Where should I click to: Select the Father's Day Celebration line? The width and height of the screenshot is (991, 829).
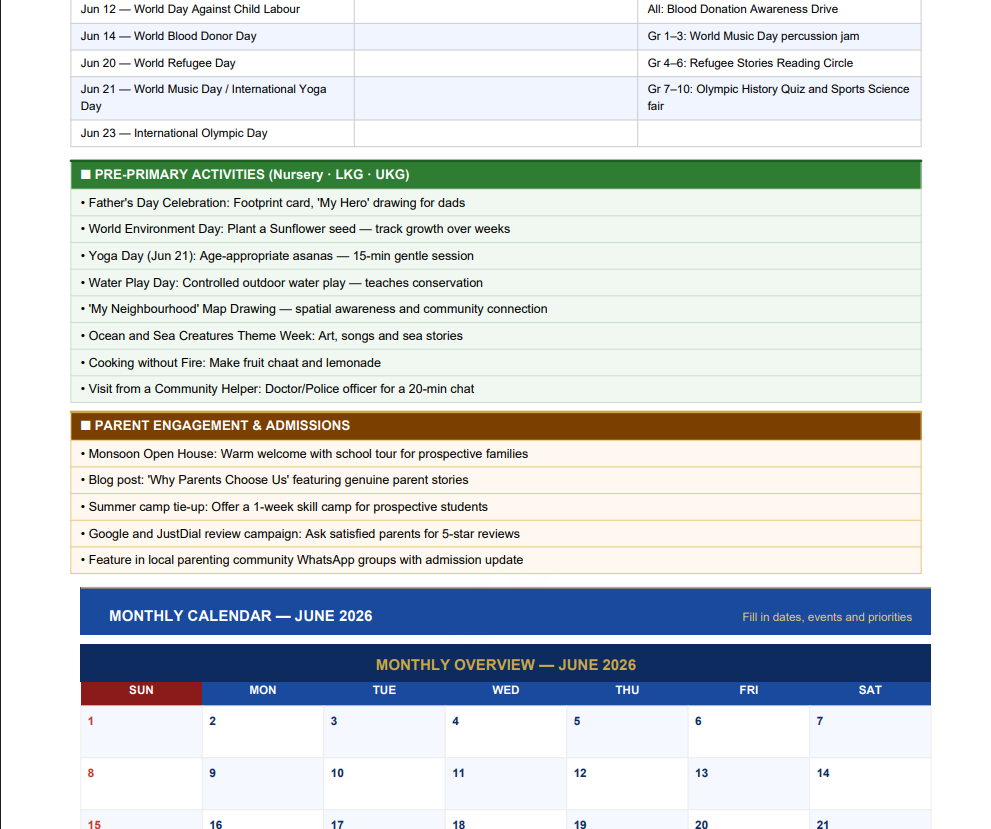pyautogui.click(x=496, y=203)
